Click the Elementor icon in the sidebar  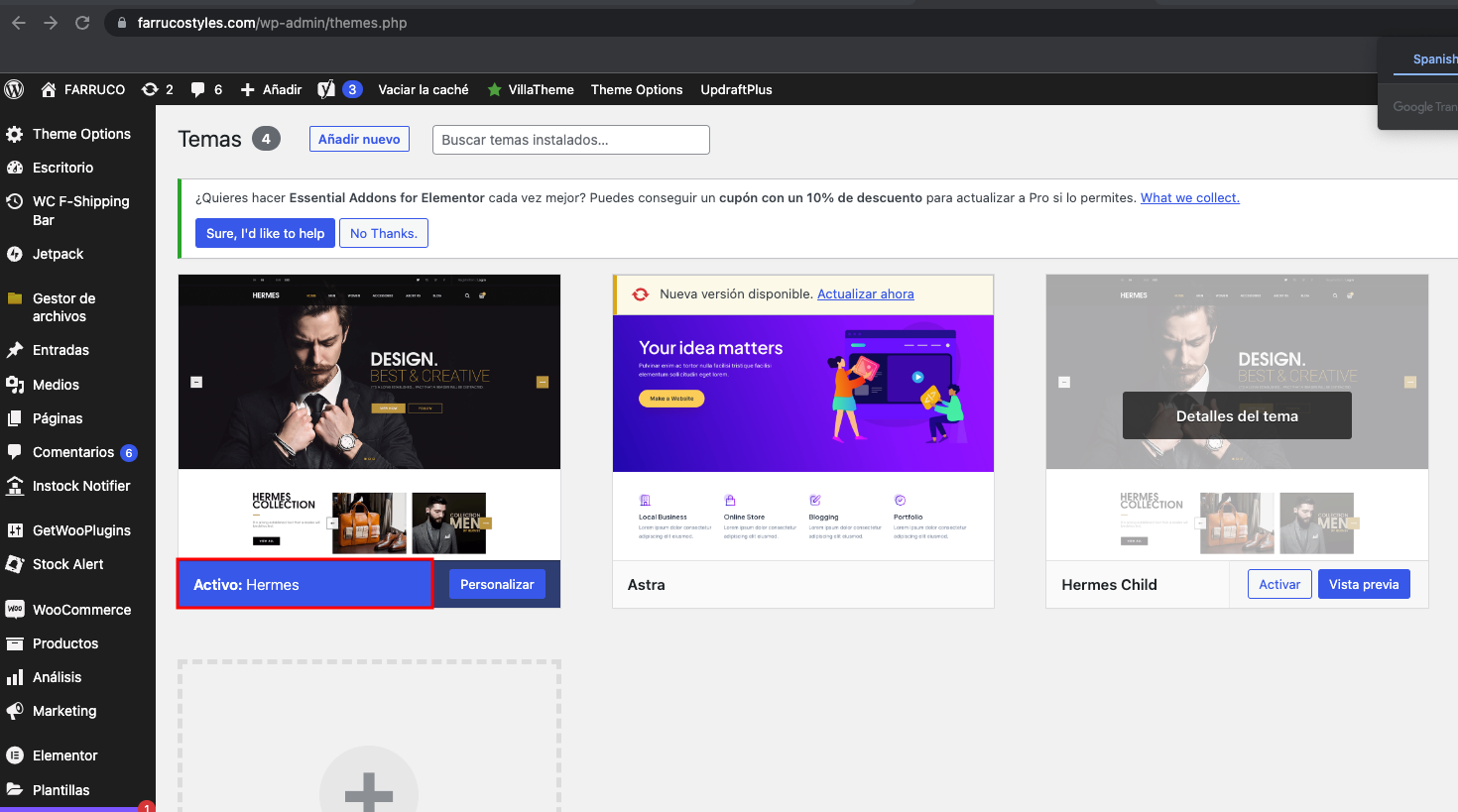point(15,755)
